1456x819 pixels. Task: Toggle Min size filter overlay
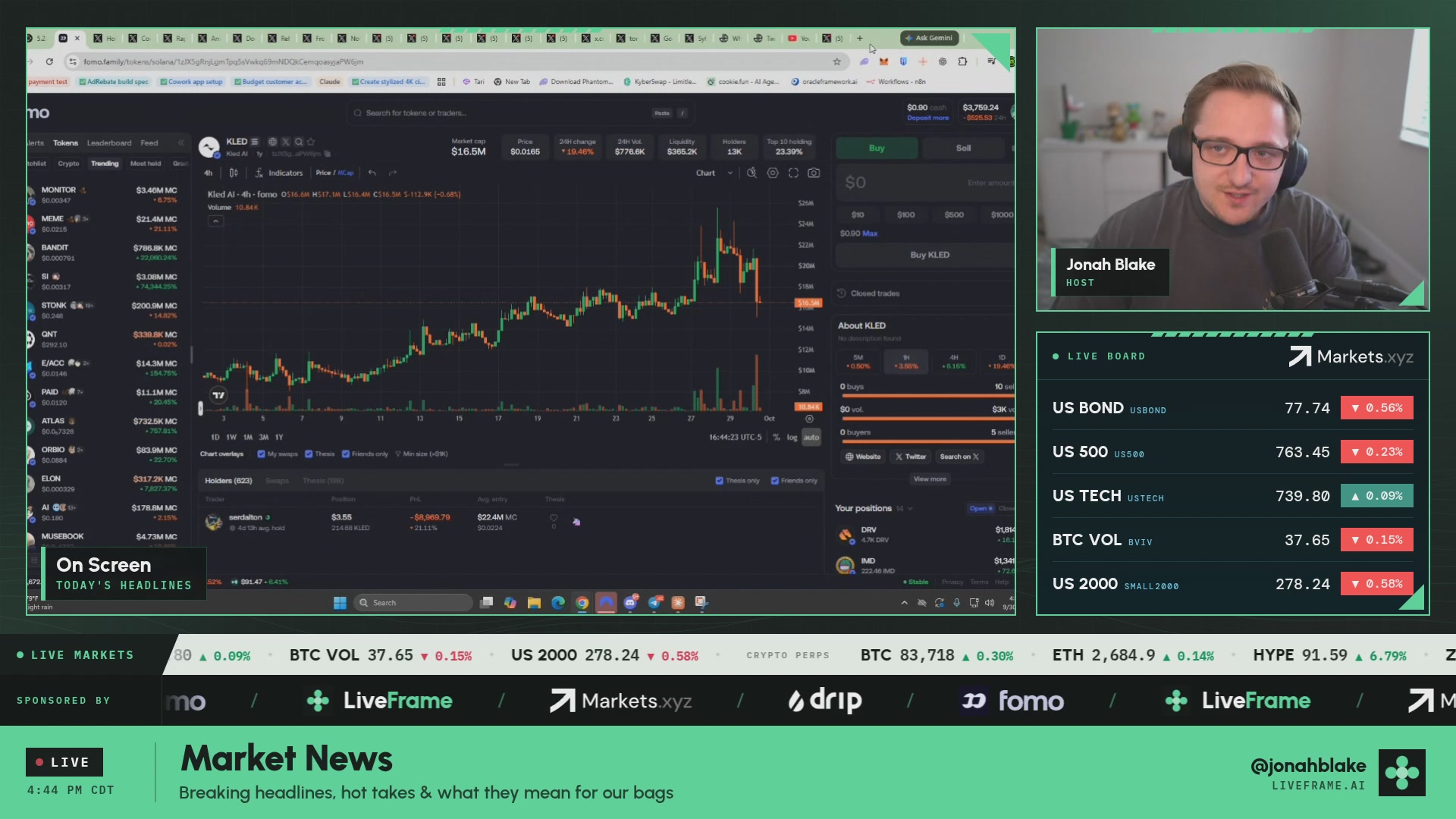click(422, 454)
